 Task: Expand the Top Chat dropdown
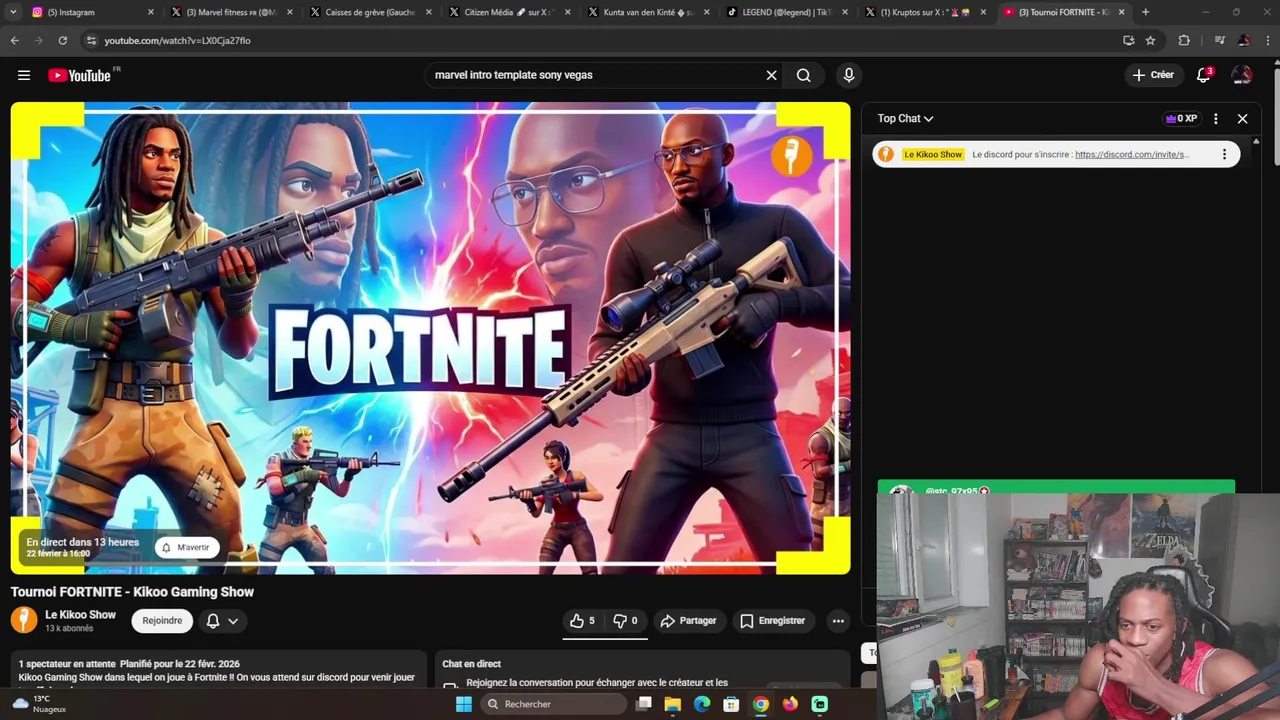point(905,118)
